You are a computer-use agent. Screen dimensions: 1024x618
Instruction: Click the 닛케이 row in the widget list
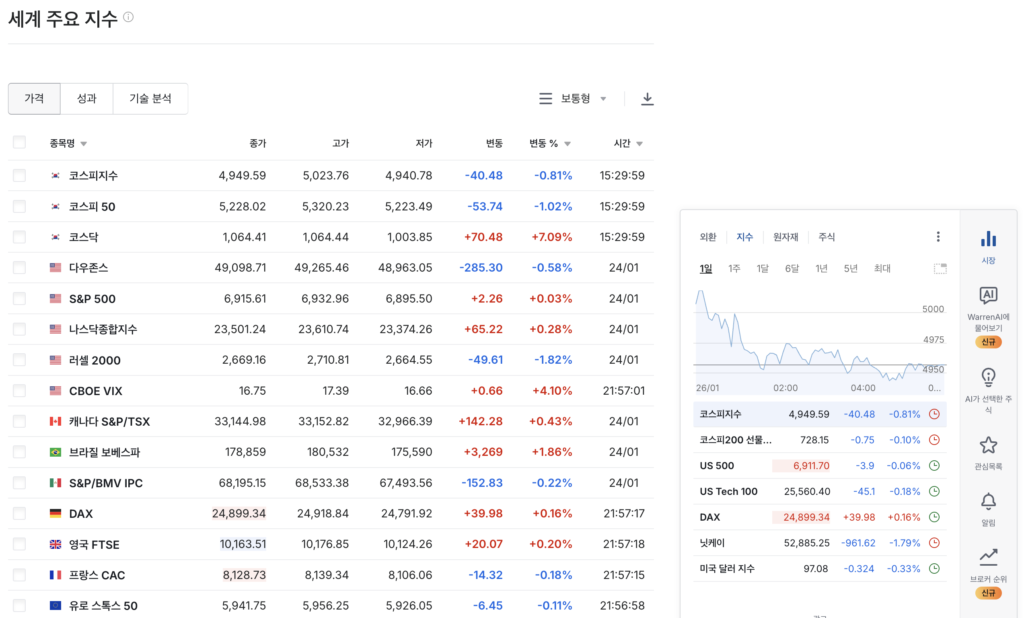click(710, 543)
